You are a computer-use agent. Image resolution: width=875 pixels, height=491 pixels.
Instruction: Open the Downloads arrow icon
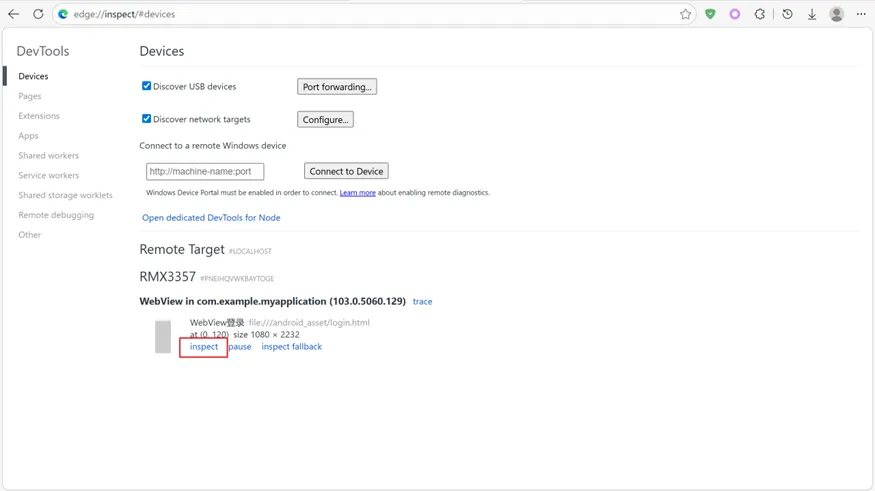point(812,14)
